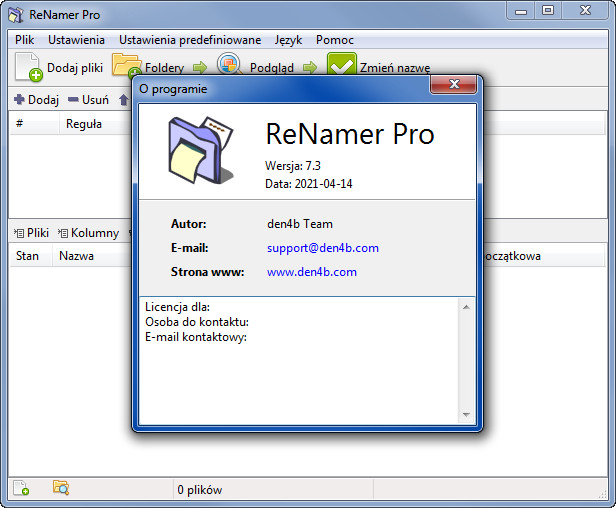
Task: Click the Foldery folder icon
Action: point(126,65)
